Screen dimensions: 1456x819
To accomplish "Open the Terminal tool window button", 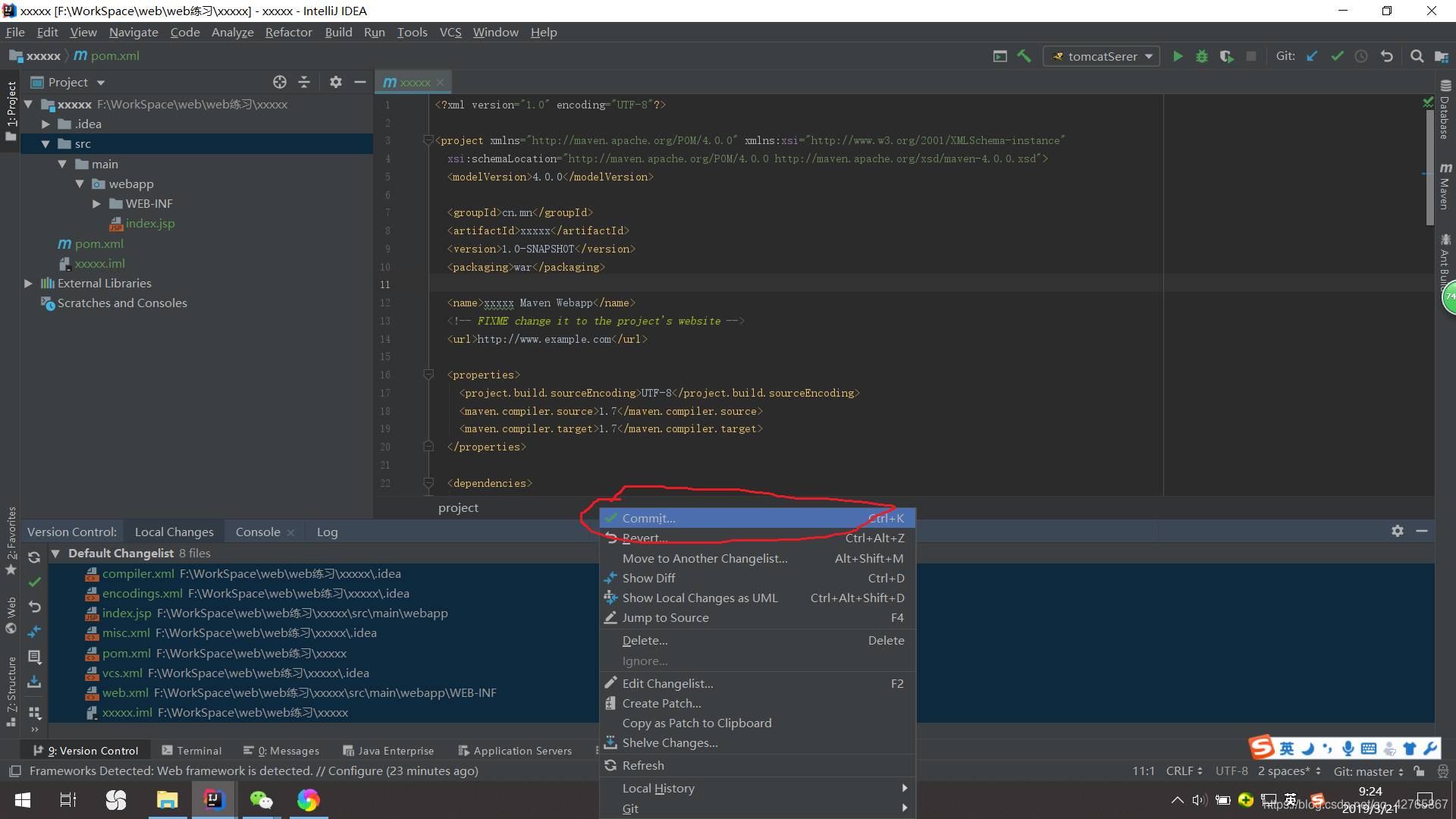I will (192, 751).
